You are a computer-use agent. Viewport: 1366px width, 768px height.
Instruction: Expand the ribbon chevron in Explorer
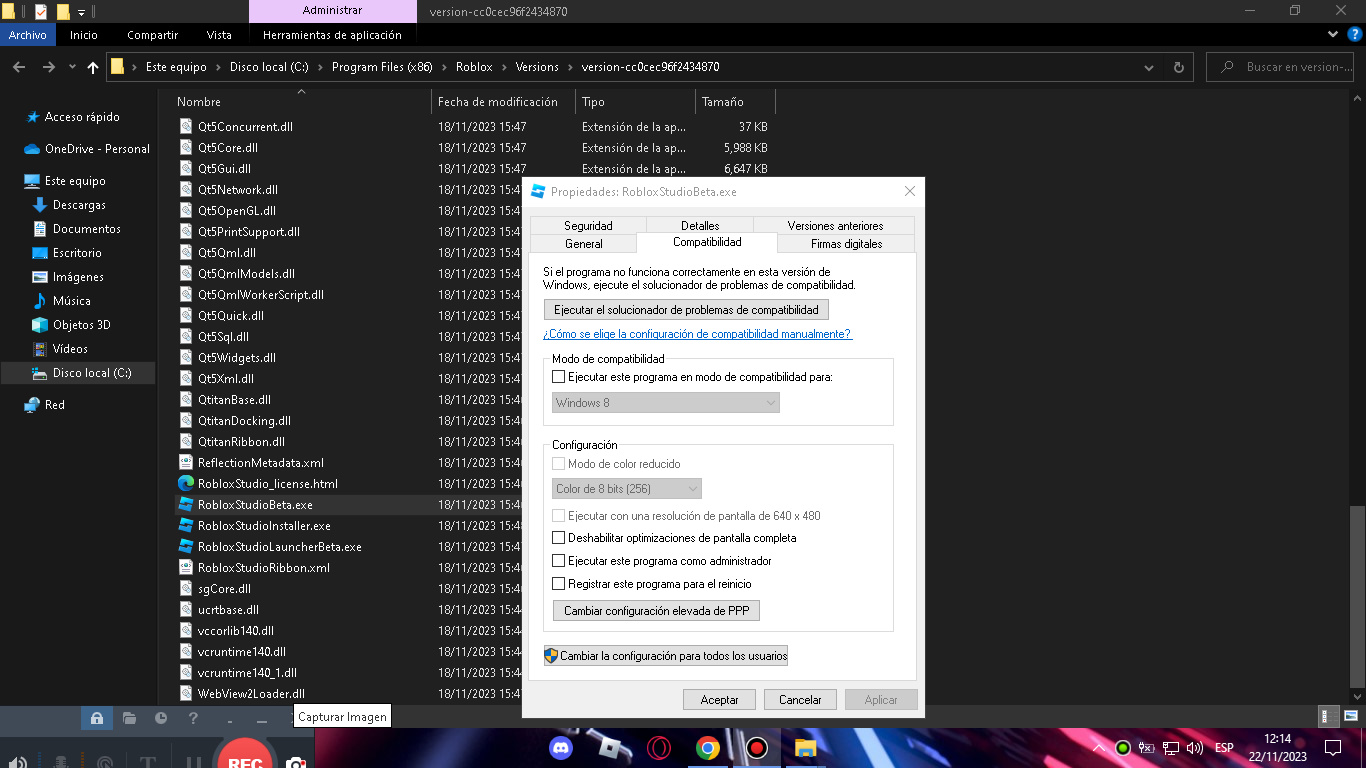pyautogui.click(x=1332, y=34)
